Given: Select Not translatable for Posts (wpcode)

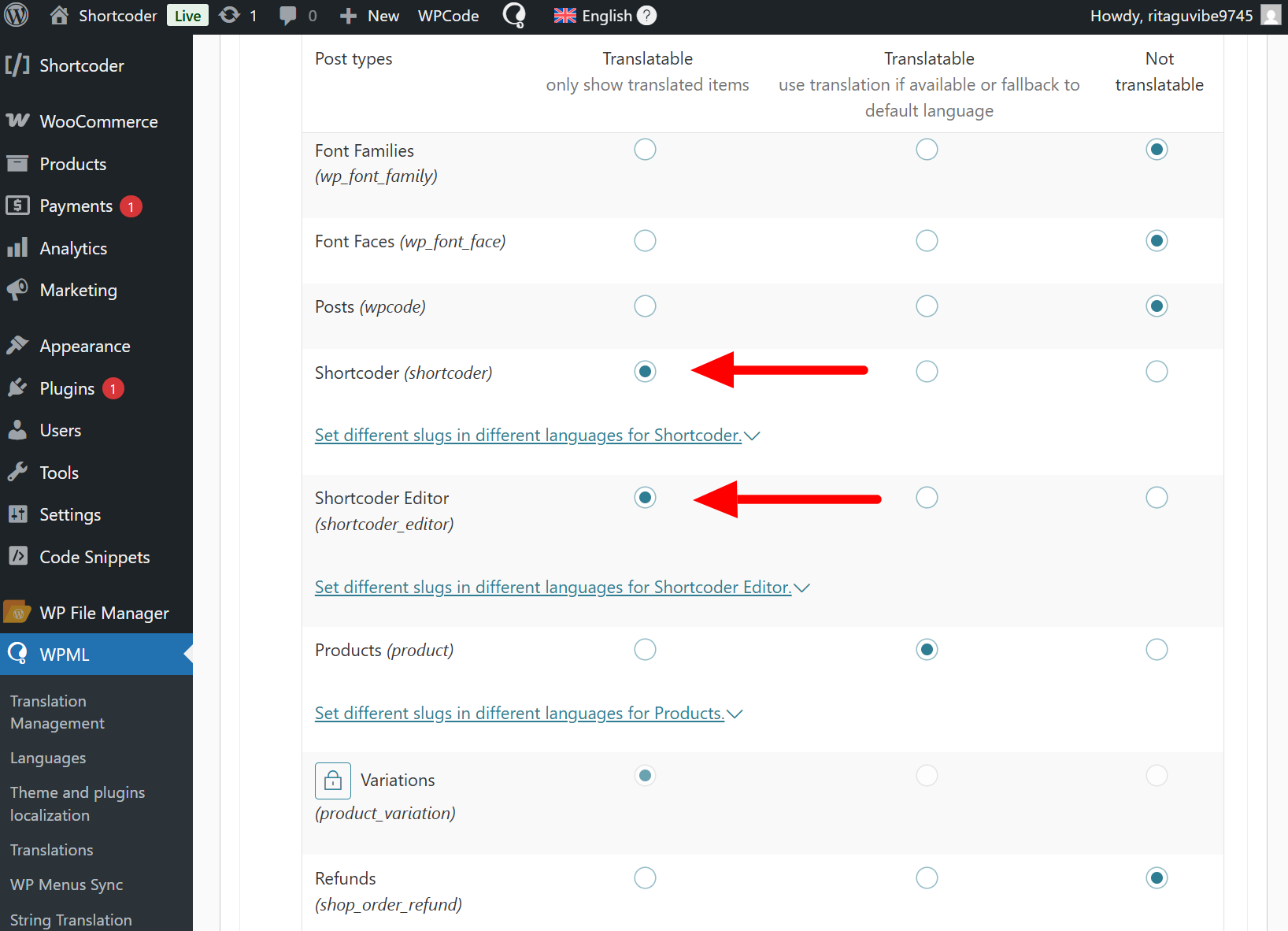Looking at the screenshot, I should (1157, 306).
